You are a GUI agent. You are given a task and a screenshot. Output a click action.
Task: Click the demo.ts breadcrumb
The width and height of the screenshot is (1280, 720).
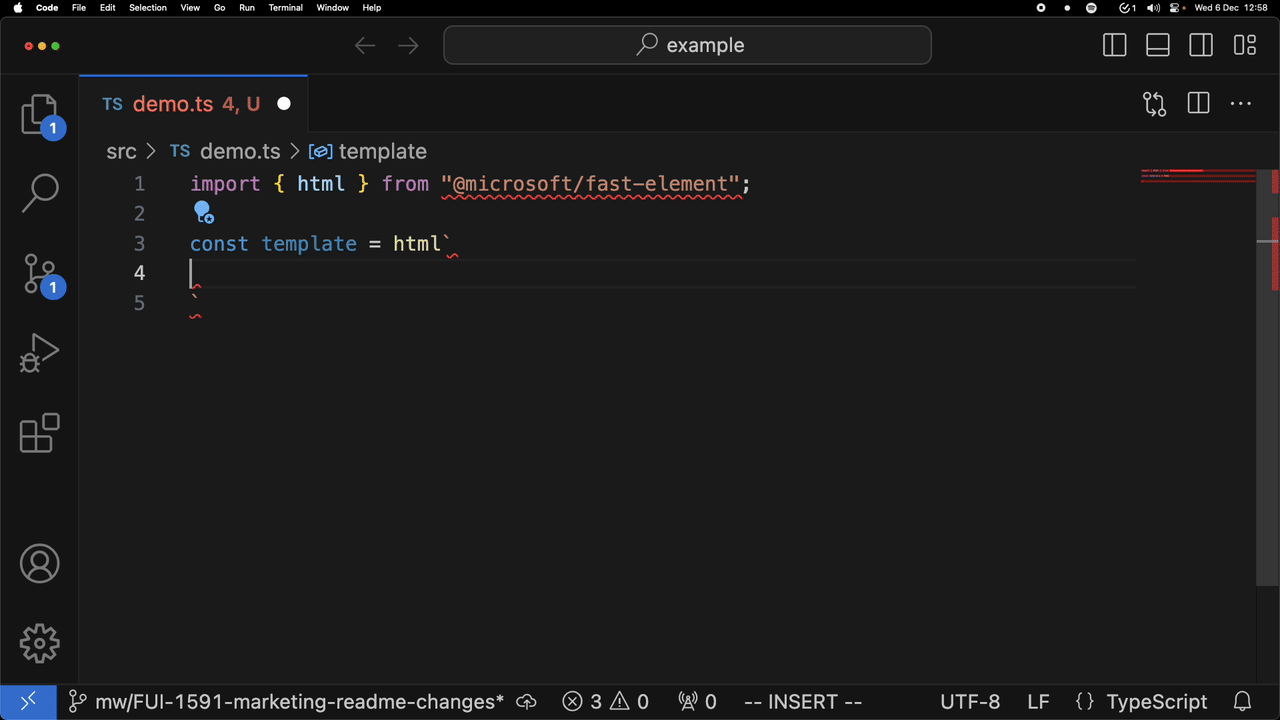tap(240, 151)
